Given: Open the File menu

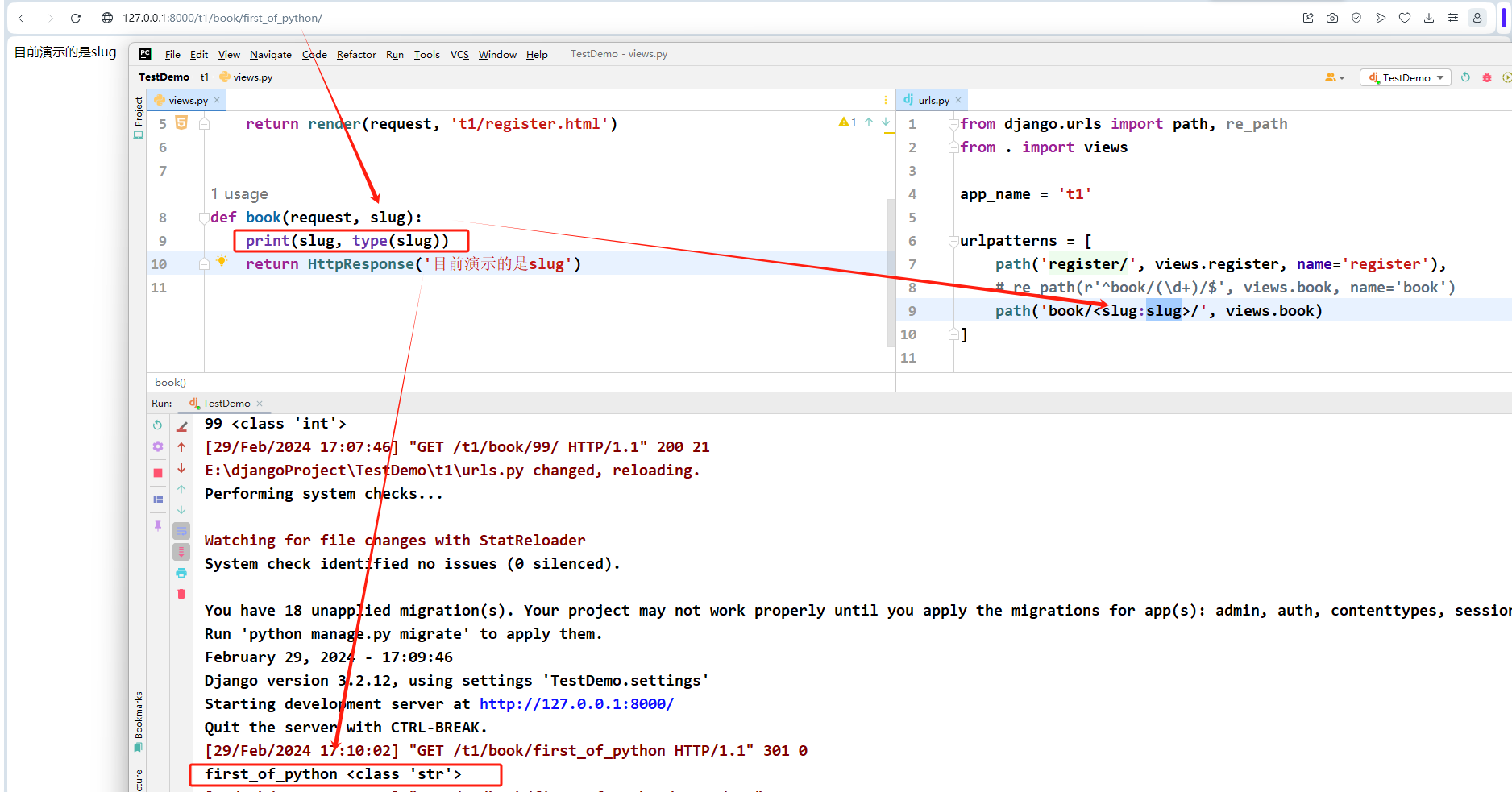Looking at the screenshot, I should tap(172, 55).
